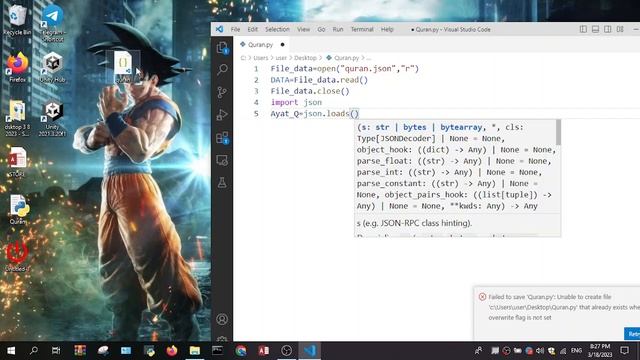Open the Terminal menu
Image resolution: width=640 pixels, height=360 pixels.
[362, 29]
